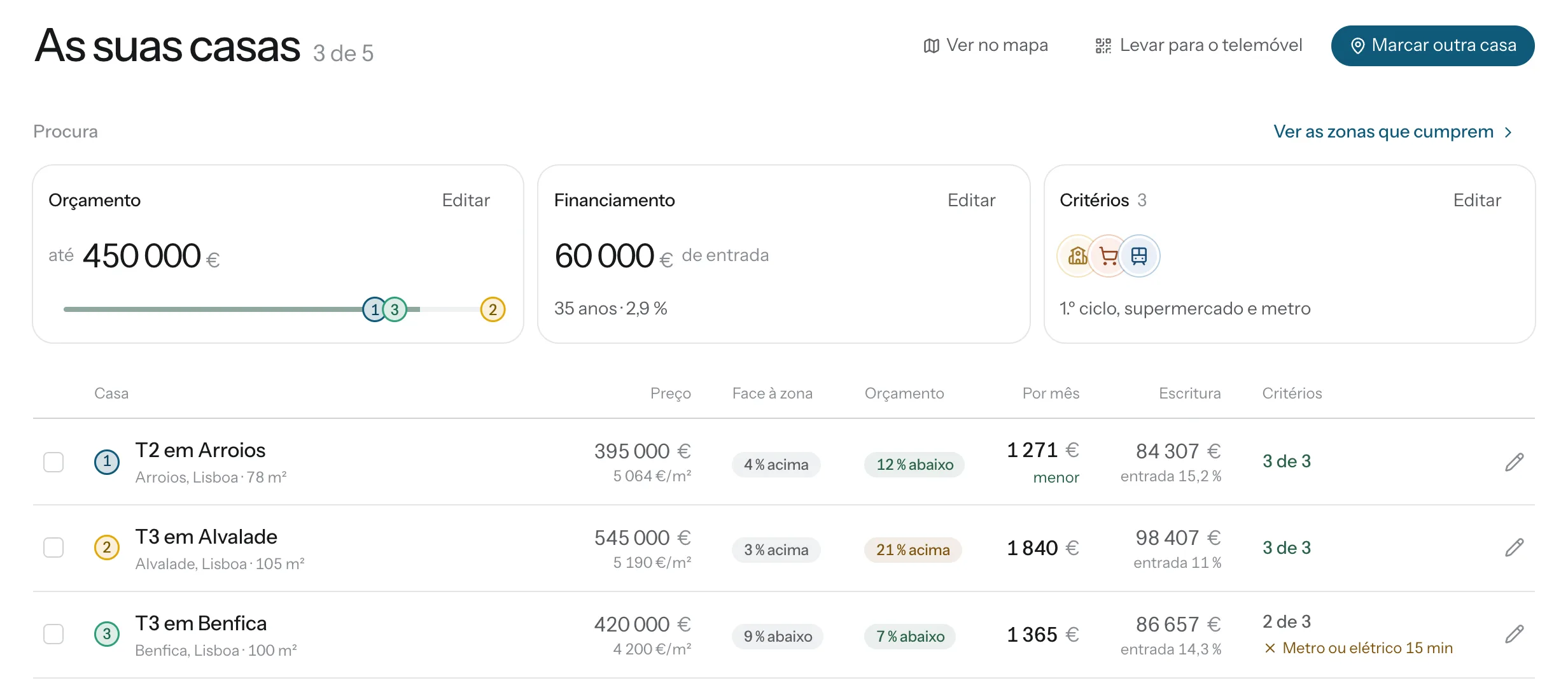The width and height of the screenshot is (1568, 699).
Task: Click the 21 % acima budget badge
Action: point(913,550)
